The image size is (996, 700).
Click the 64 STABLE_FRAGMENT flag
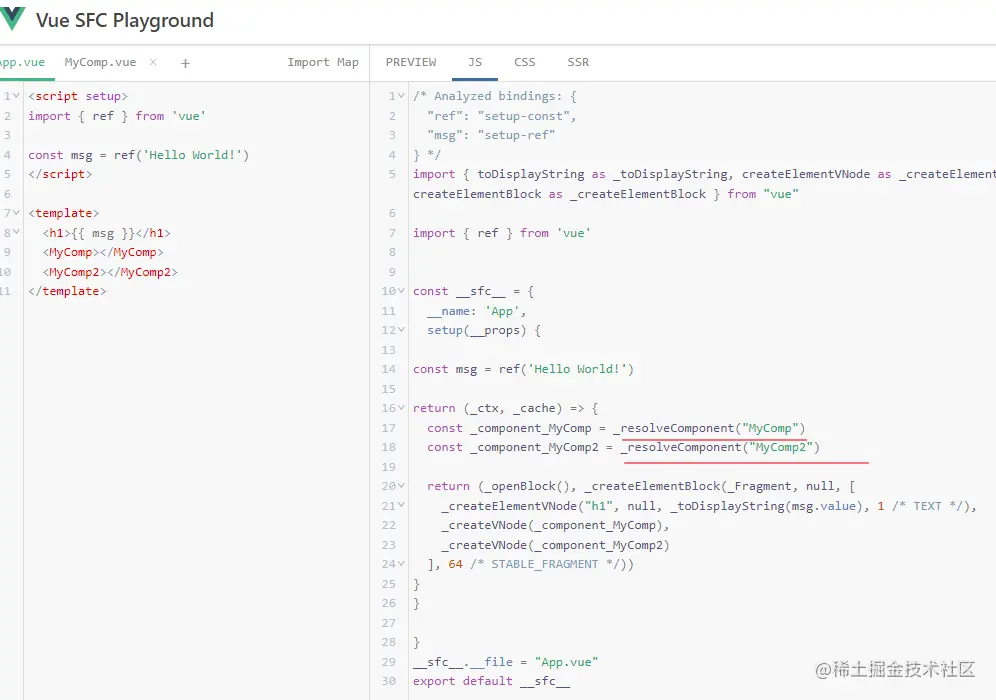(455, 564)
